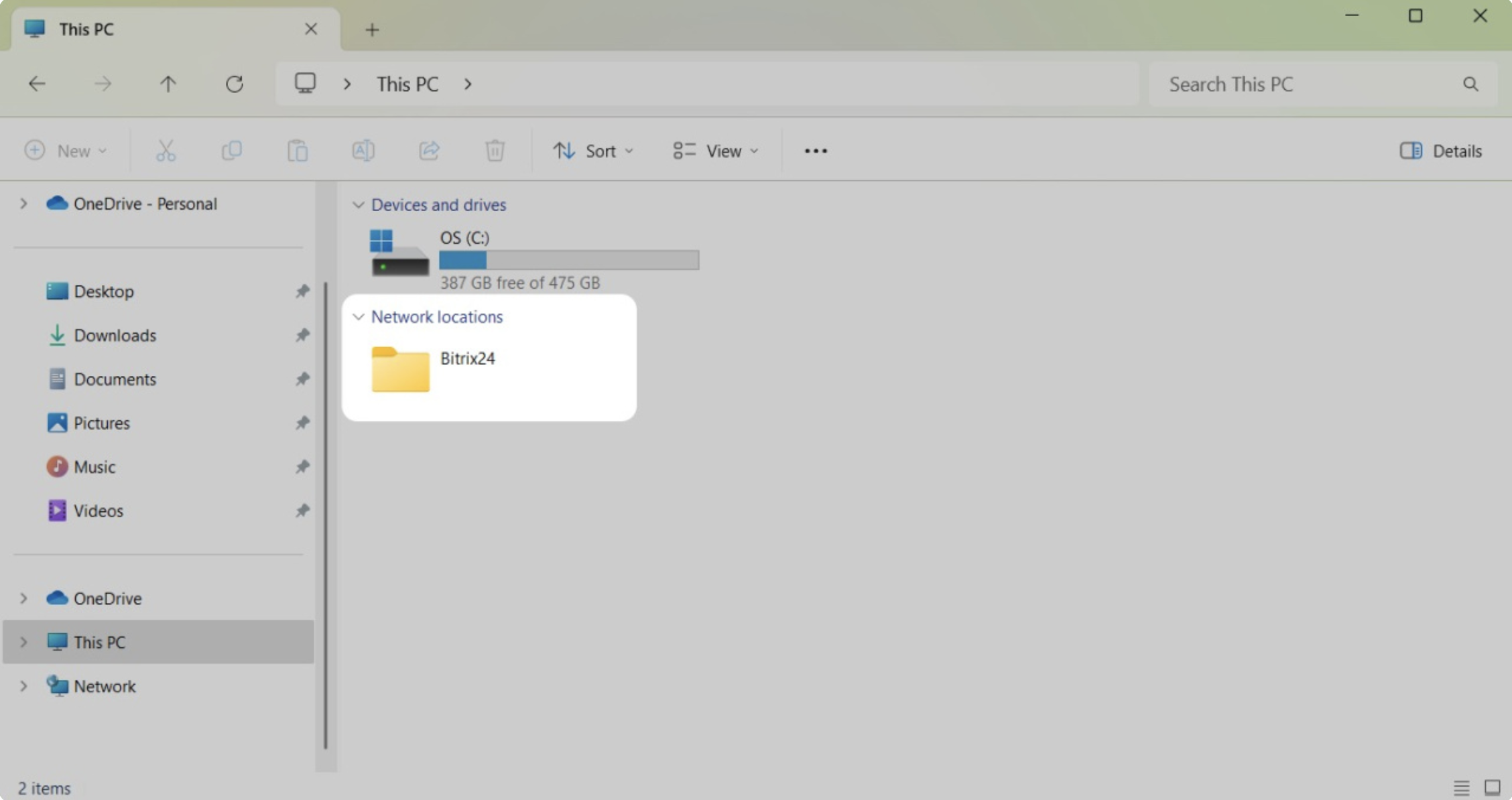Click the Share icon
This screenshot has height=800, width=1512.
(429, 150)
